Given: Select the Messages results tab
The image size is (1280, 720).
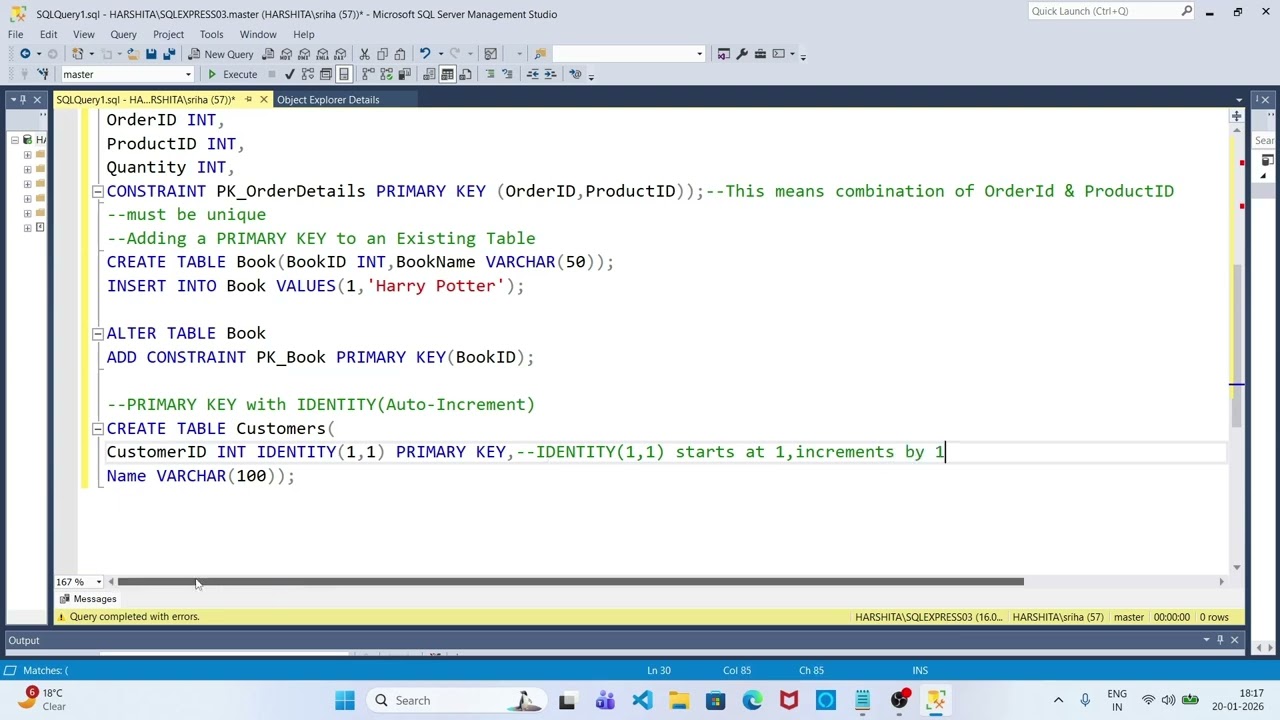Looking at the screenshot, I should tap(88, 599).
